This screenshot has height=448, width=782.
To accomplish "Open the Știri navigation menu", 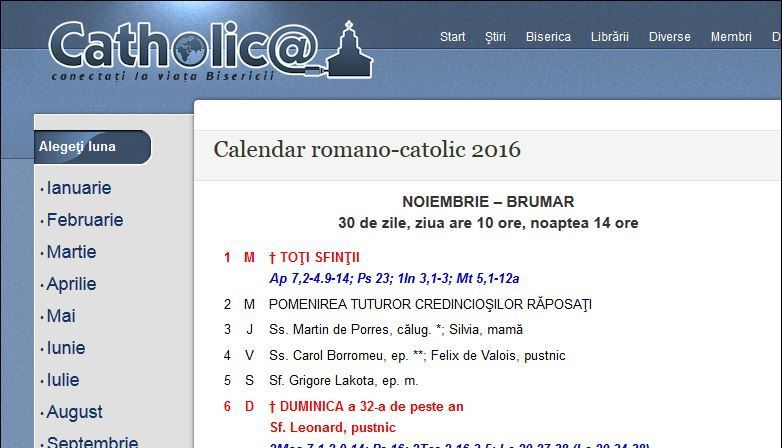I will [495, 37].
